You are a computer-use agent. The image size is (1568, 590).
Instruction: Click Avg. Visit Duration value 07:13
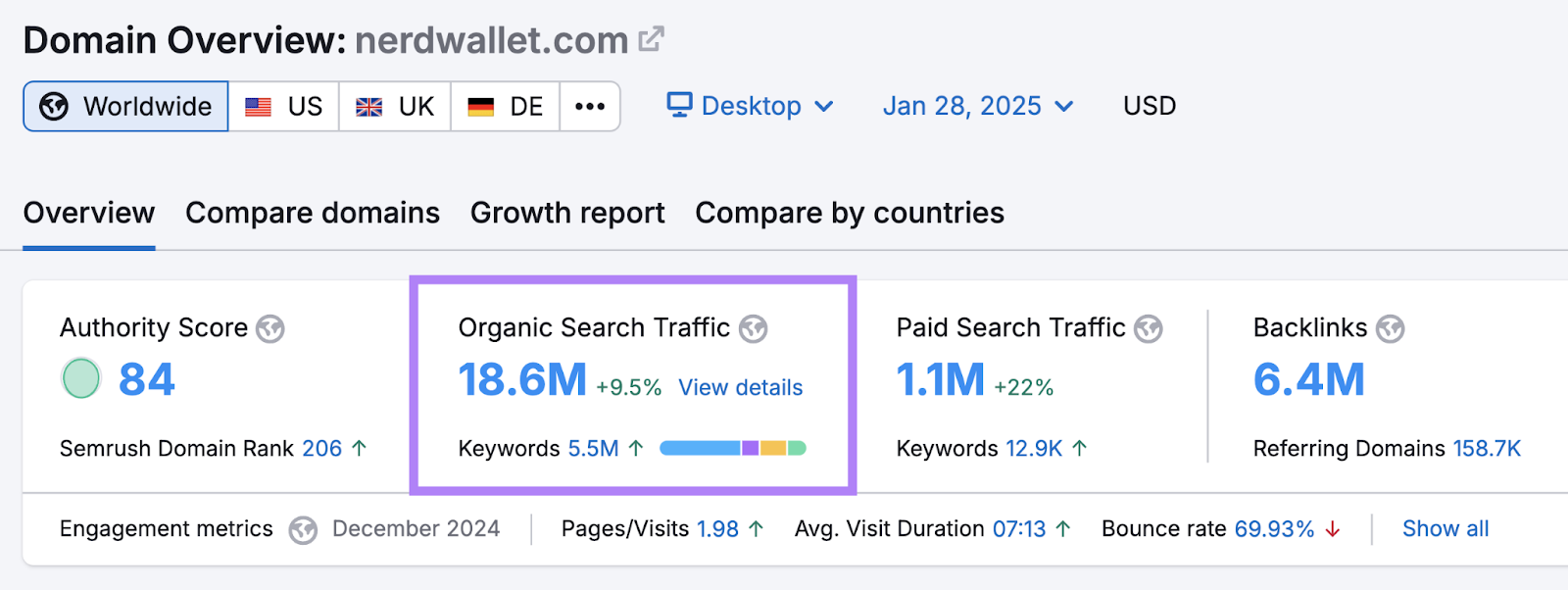click(x=1019, y=528)
